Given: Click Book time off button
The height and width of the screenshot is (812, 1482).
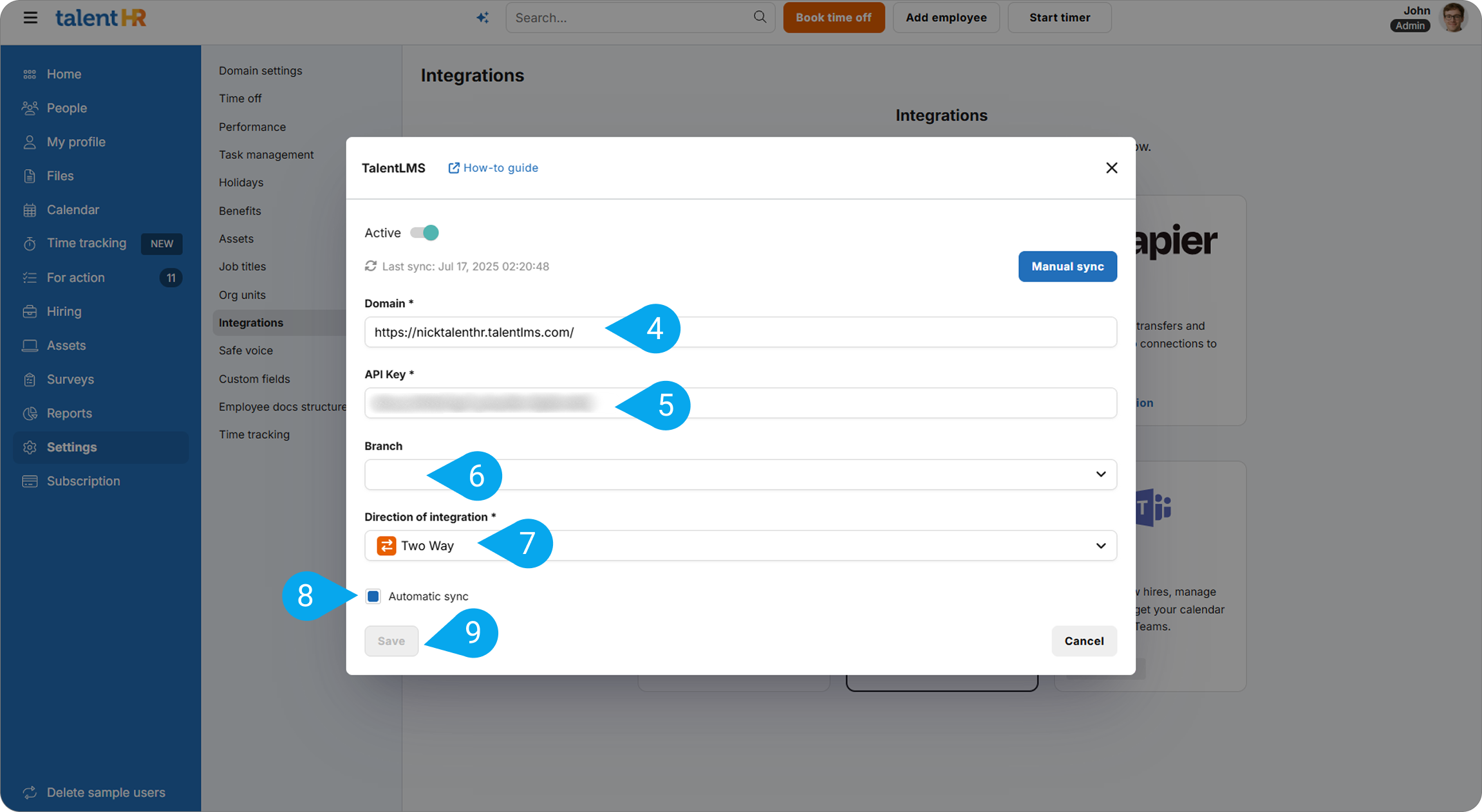Looking at the screenshot, I should (x=834, y=17).
